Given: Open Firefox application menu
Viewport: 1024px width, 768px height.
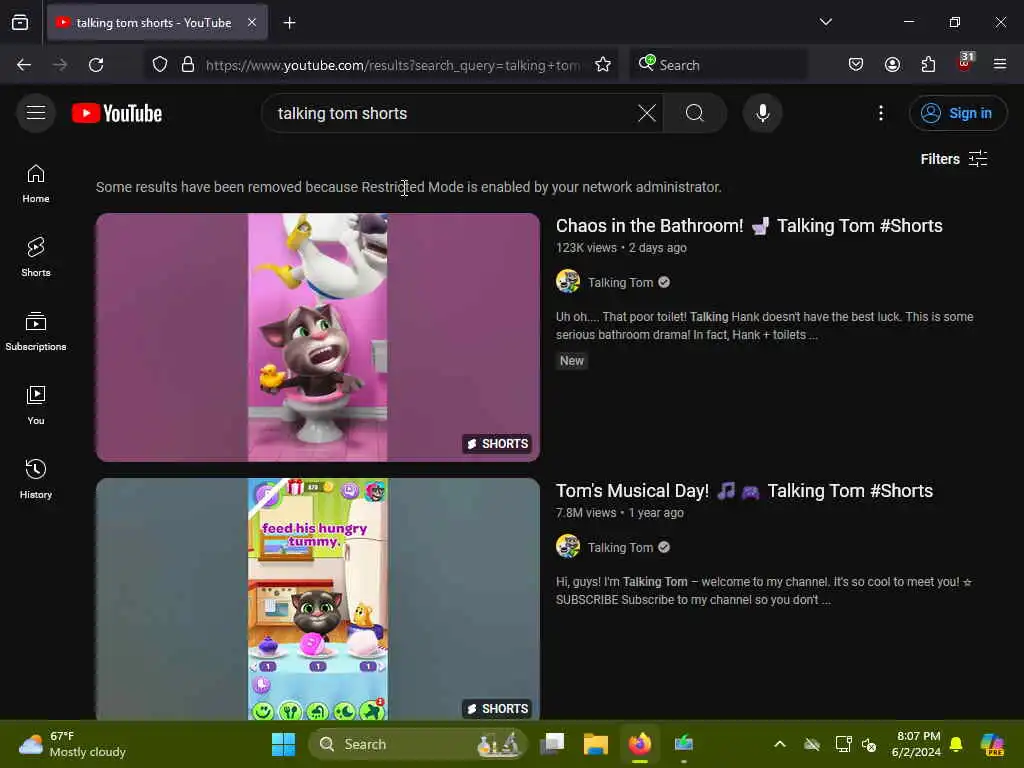Looking at the screenshot, I should (1000, 64).
